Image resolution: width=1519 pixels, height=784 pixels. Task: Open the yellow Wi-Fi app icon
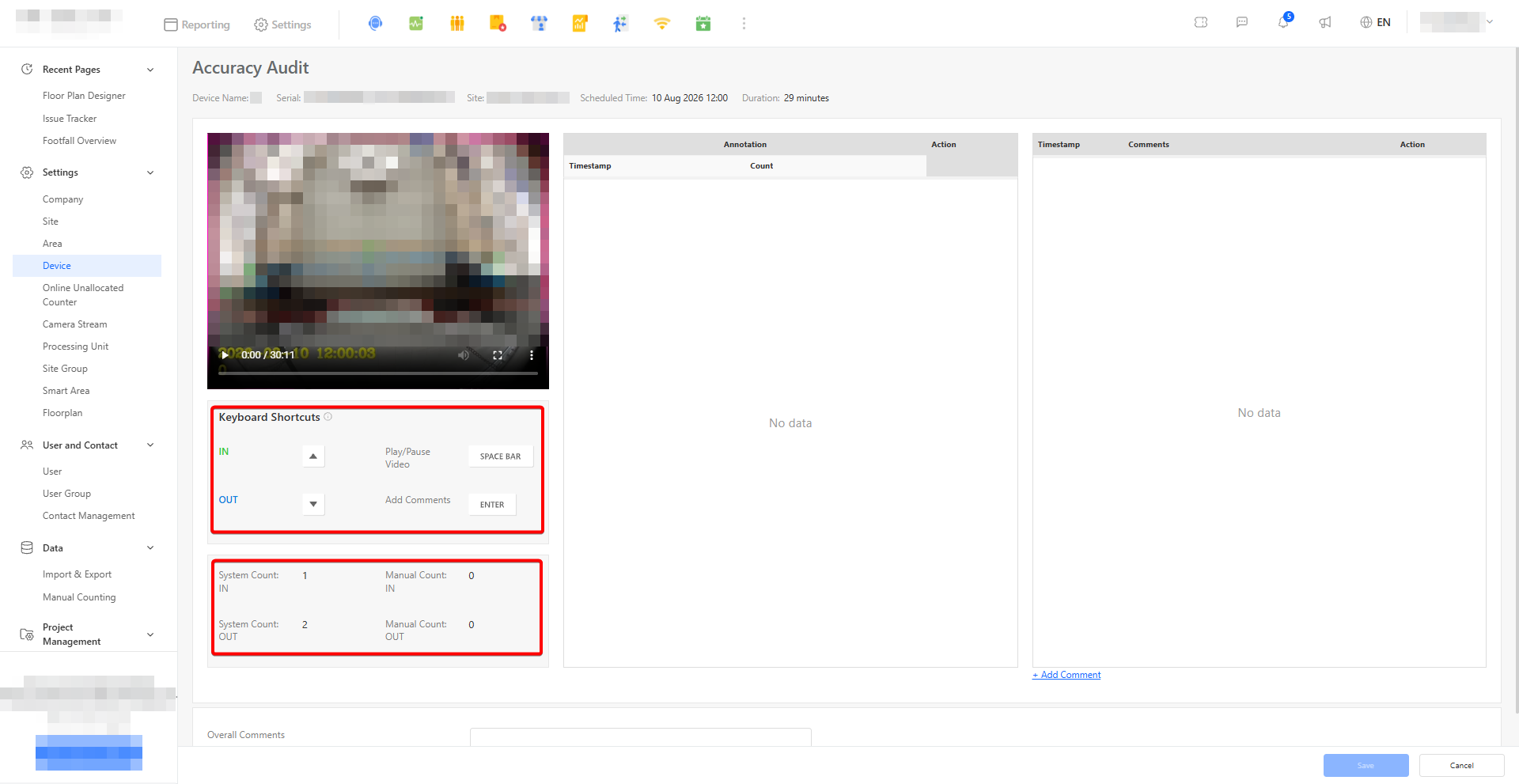[662, 24]
